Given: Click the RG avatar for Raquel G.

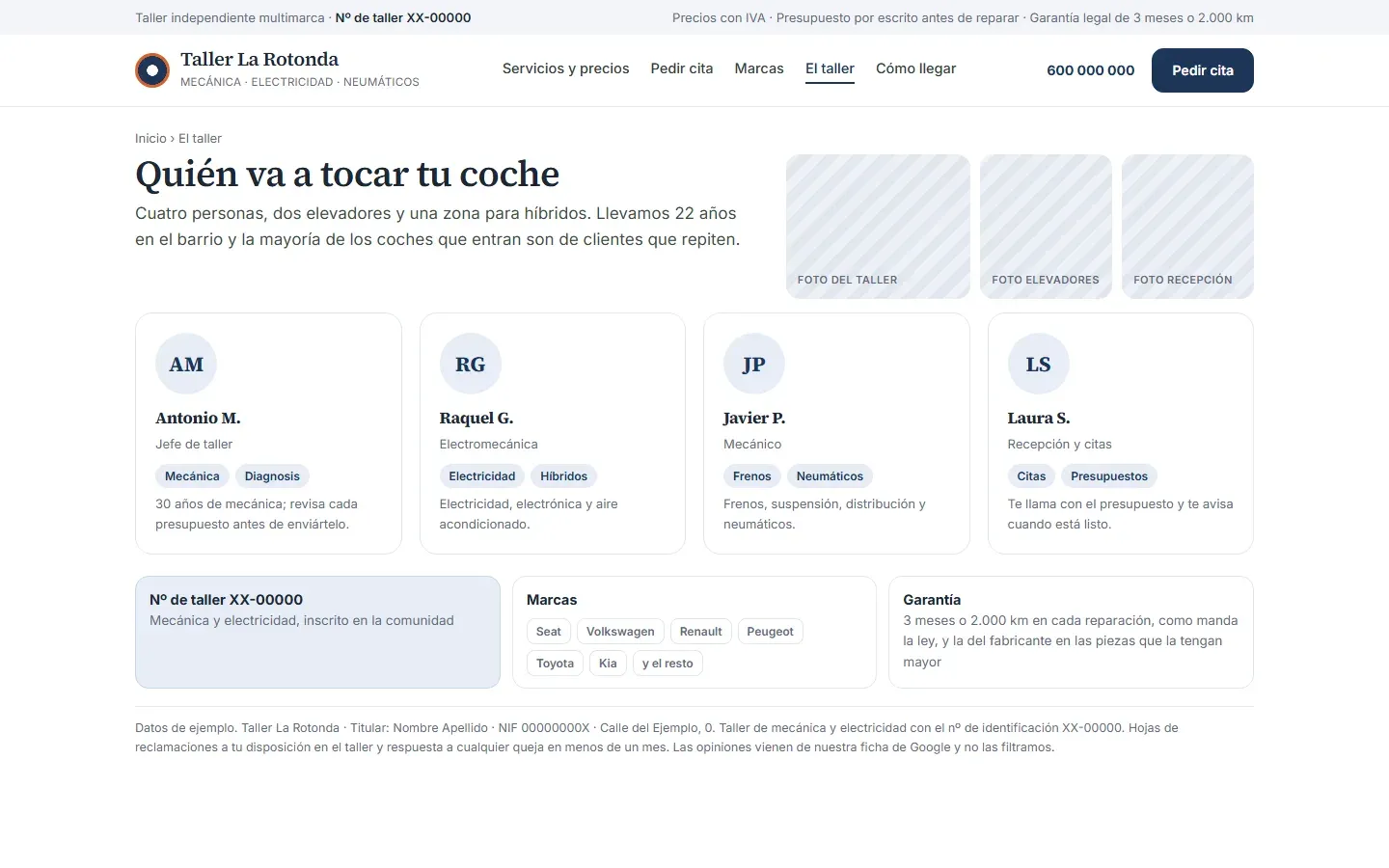Looking at the screenshot, I should coord(471,365).
